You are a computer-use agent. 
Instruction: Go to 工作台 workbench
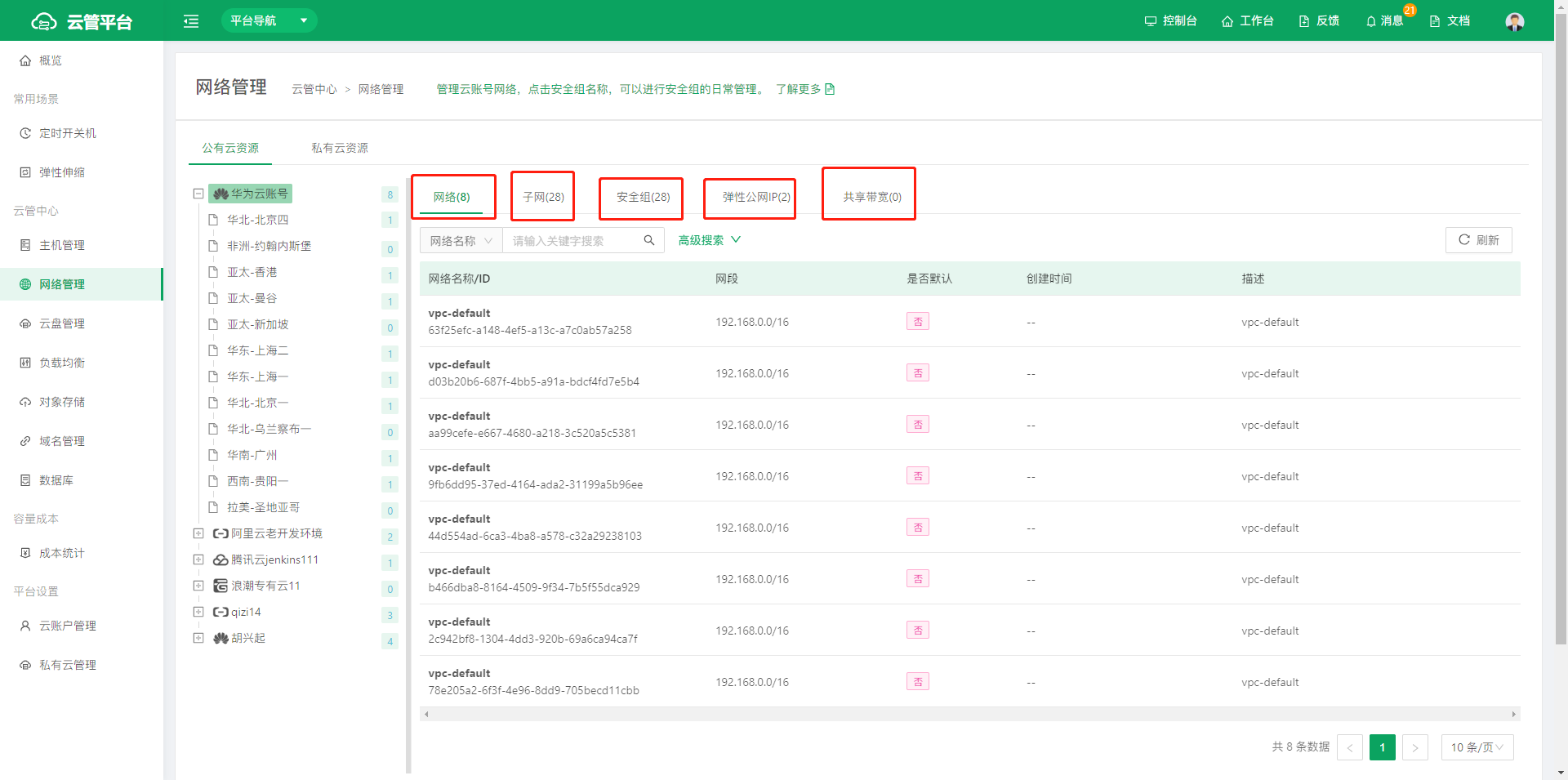pos(1247,20)
